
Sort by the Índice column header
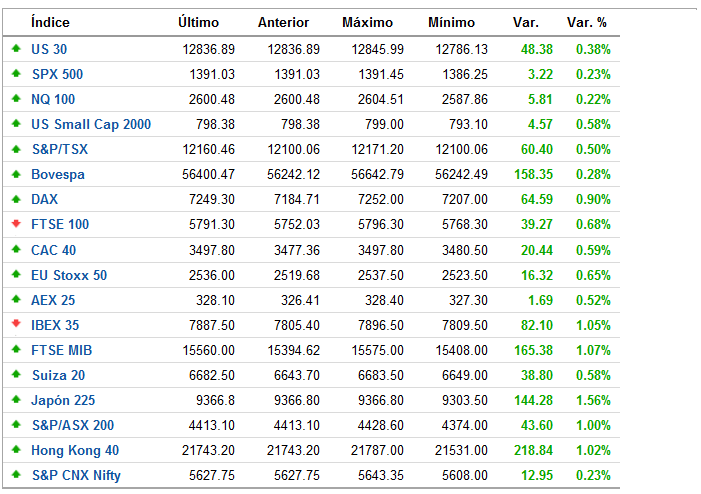click(x=51, y=22)
